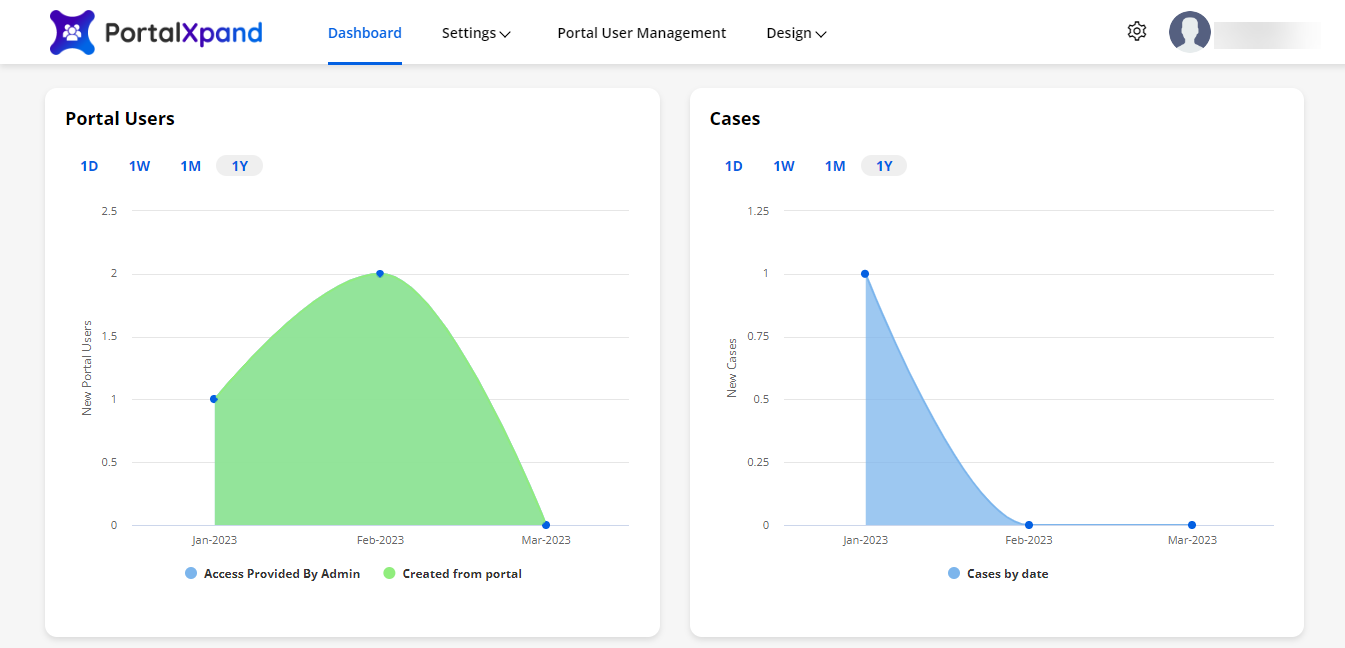Click Feb-2023 data point in Portal Users chart
1345x648 pixels.
380,273
